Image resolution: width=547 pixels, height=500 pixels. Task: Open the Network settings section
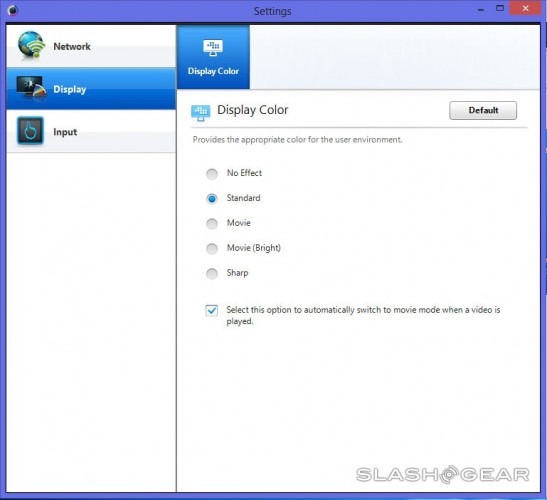(91, 46)
